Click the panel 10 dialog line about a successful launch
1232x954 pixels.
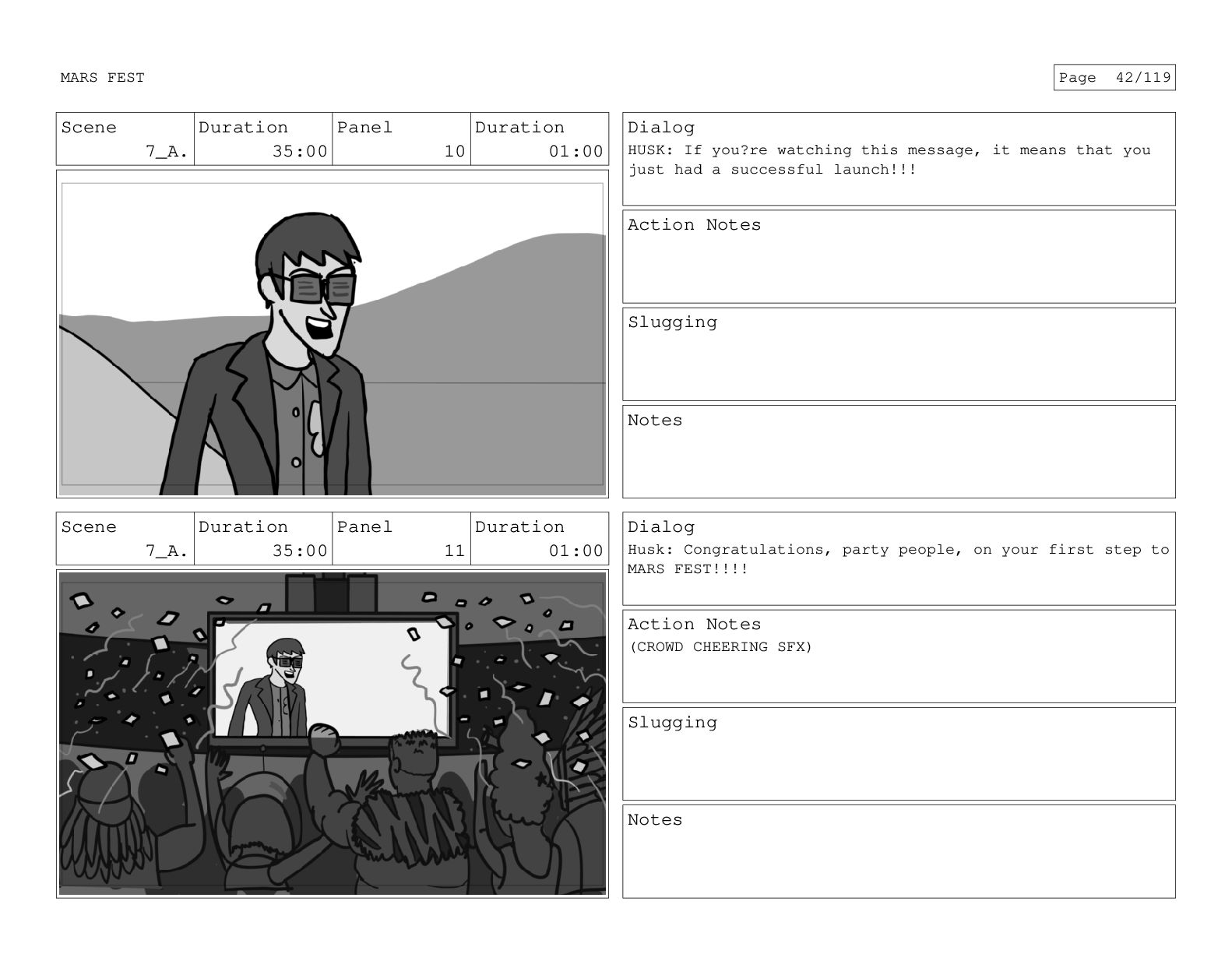889,160
